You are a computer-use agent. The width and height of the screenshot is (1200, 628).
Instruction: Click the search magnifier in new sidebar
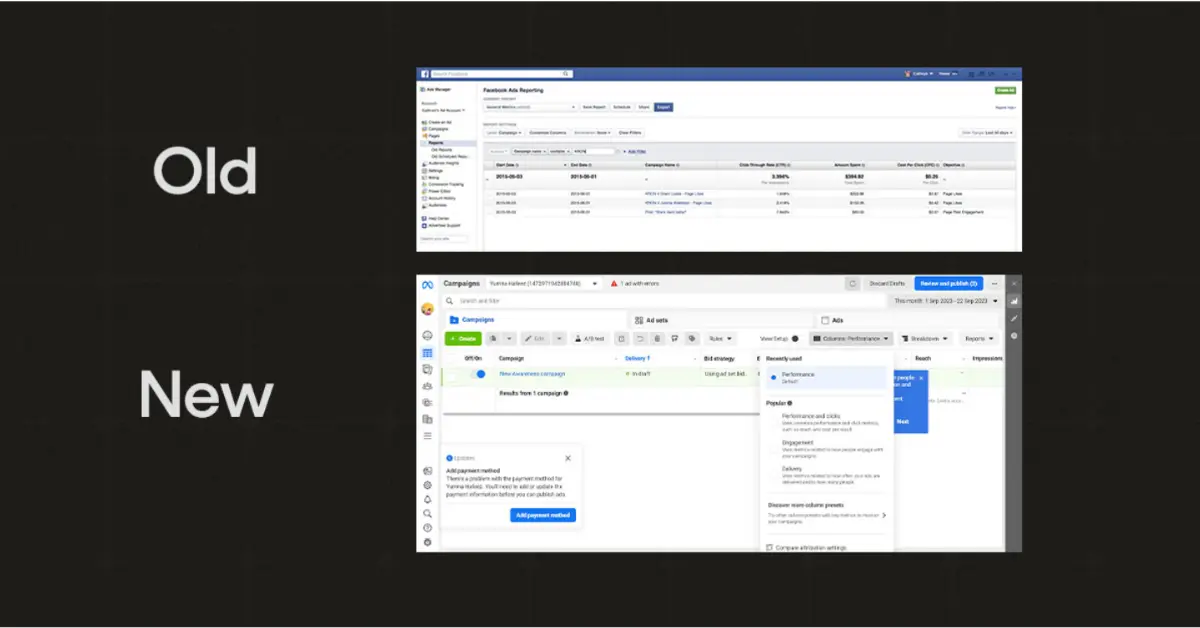click(427, 513)
